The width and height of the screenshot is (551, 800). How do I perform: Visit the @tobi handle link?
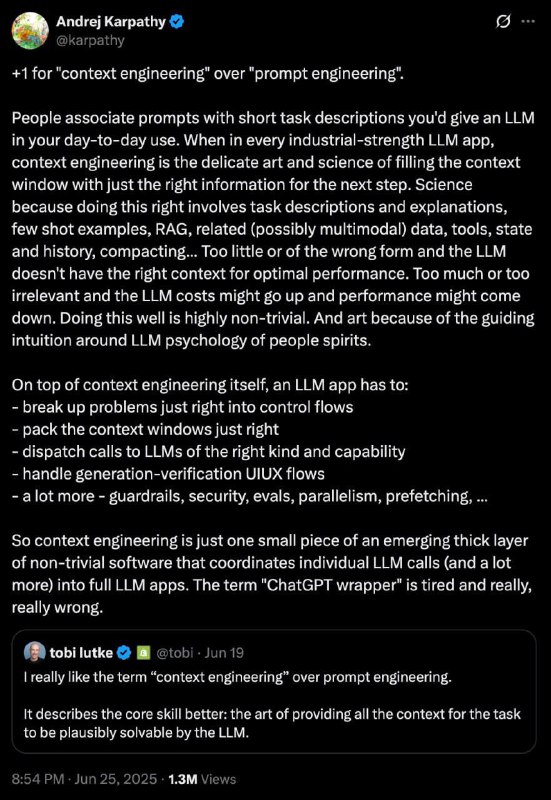(174, 653)
